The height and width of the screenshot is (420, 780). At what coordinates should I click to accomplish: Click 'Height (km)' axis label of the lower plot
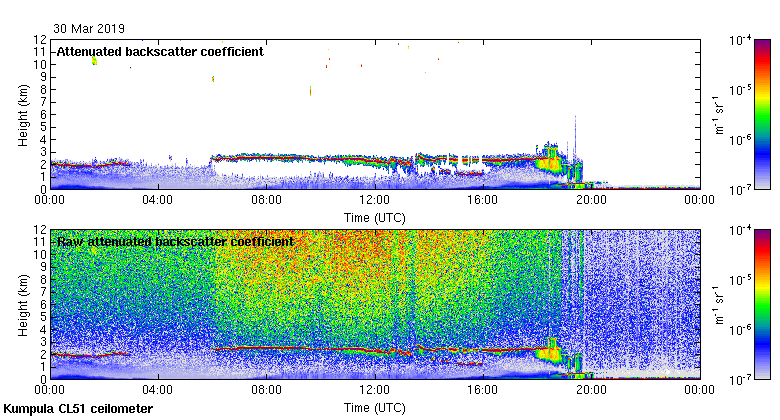point(23,306)
